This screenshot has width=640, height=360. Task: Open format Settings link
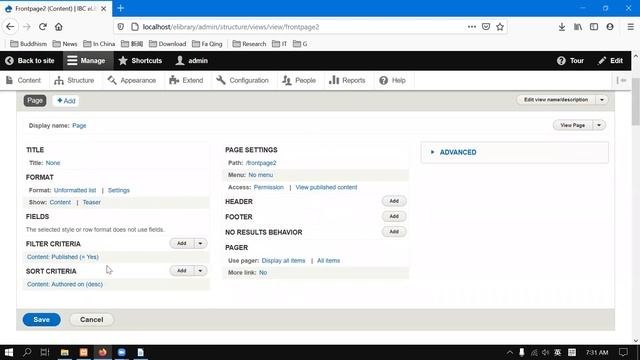point(119,190)
